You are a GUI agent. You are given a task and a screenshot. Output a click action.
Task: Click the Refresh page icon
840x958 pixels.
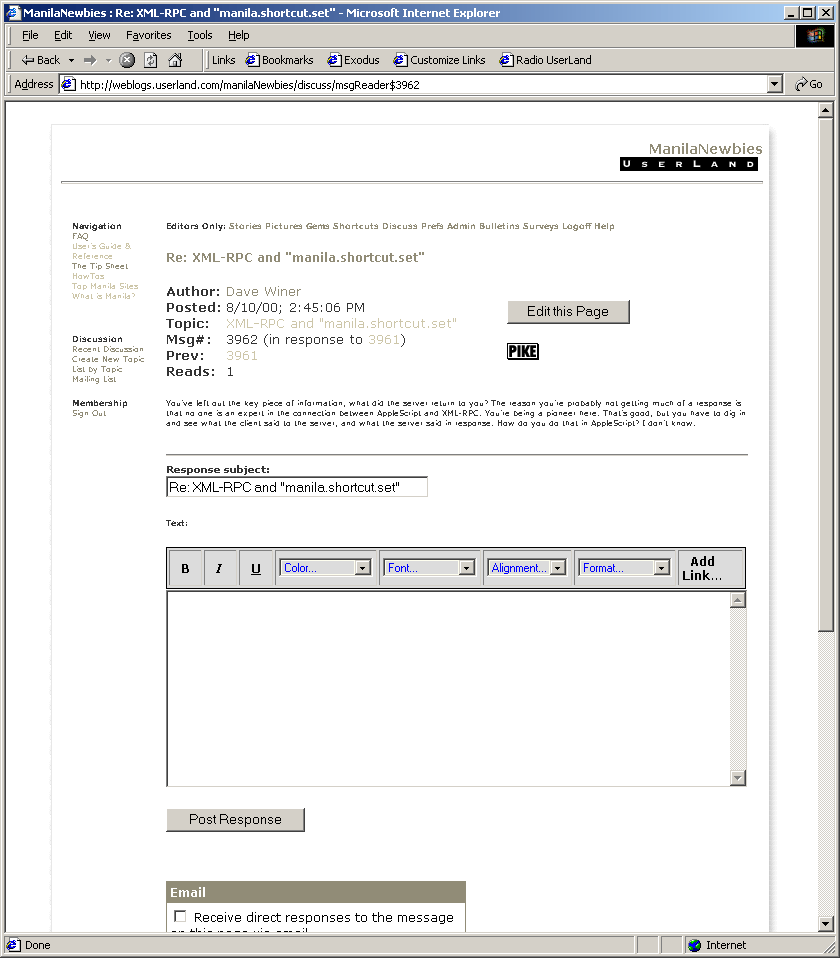[x=150, y=60]
